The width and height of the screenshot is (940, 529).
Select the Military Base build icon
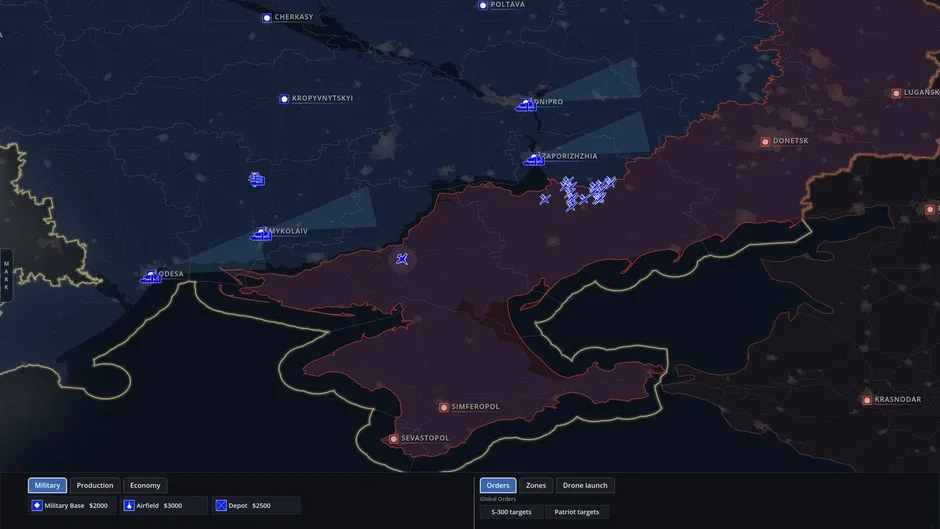[37, 506]
